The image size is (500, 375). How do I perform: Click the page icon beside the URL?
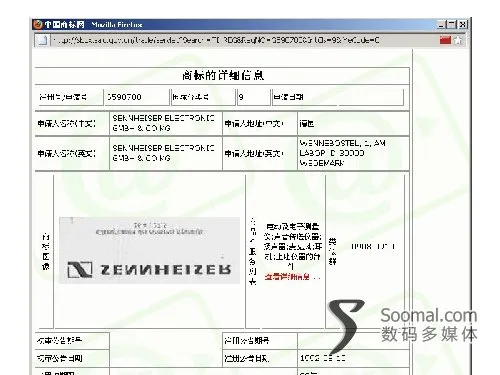(x=43, y=40)
